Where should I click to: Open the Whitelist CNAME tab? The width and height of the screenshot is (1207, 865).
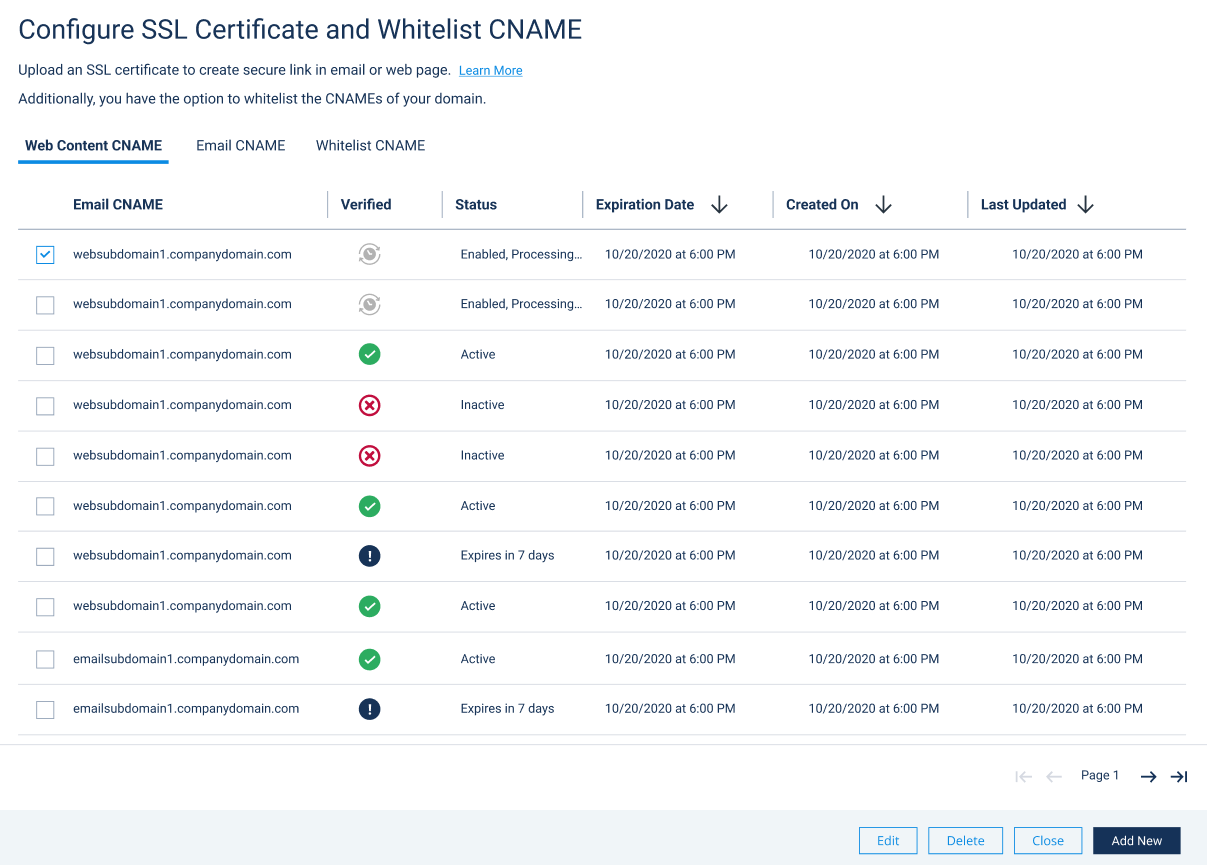pyautogui.click(x=371, y=145)
